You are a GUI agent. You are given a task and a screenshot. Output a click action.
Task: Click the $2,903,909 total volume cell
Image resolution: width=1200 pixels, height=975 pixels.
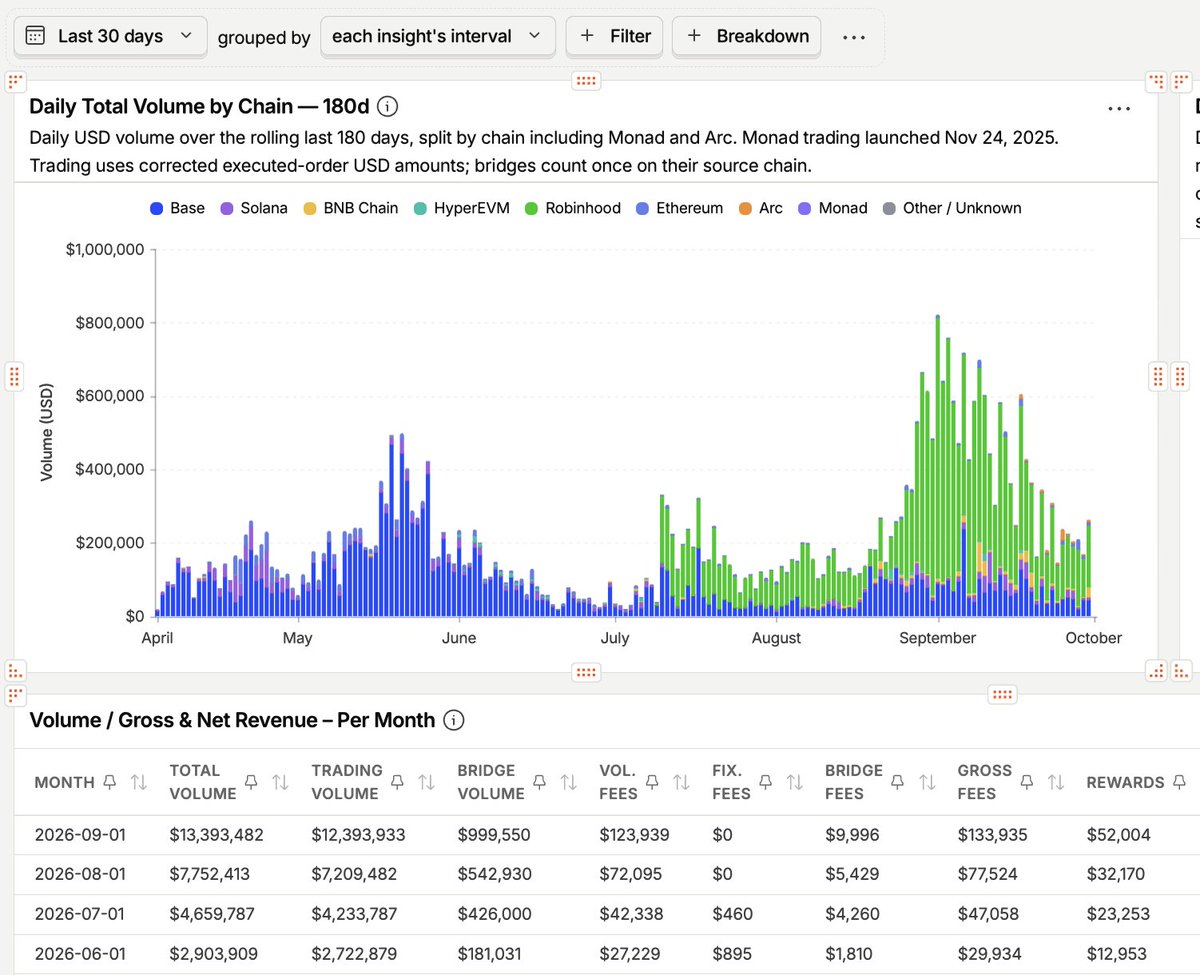click(x=212, y=954)
